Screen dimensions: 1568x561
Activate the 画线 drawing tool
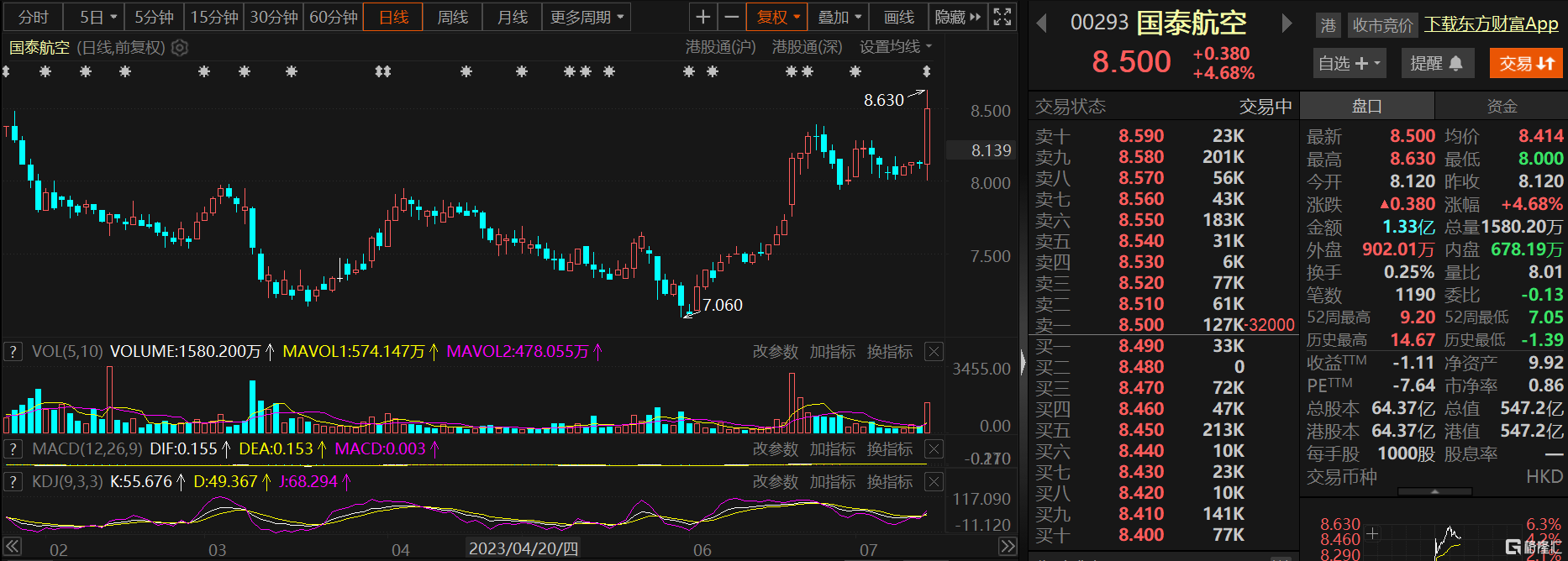[899, 17]
